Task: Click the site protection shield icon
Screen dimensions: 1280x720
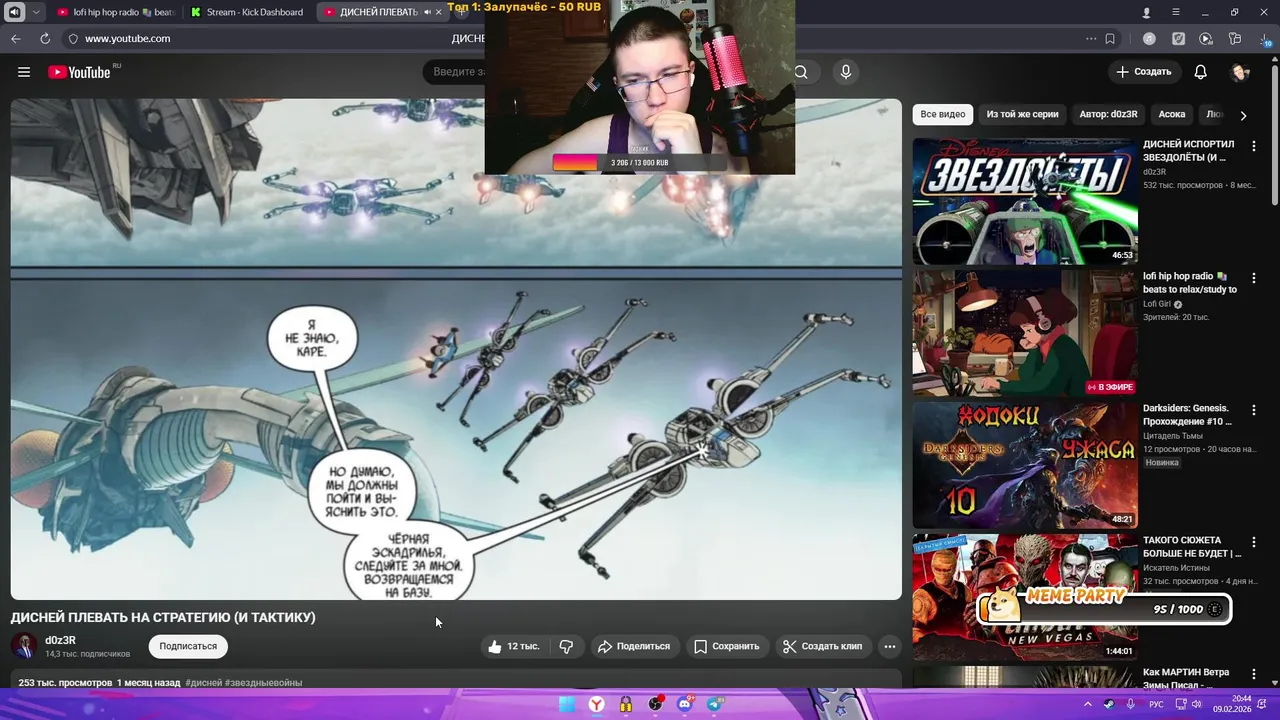Action: [x=72, y=39]
